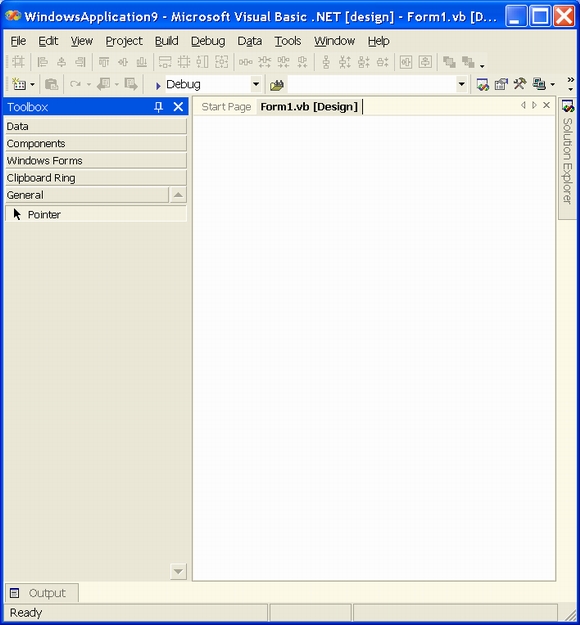Click the Start debugging arrow icon
Viewport: 580px width, 625px height.
[158, 85]
